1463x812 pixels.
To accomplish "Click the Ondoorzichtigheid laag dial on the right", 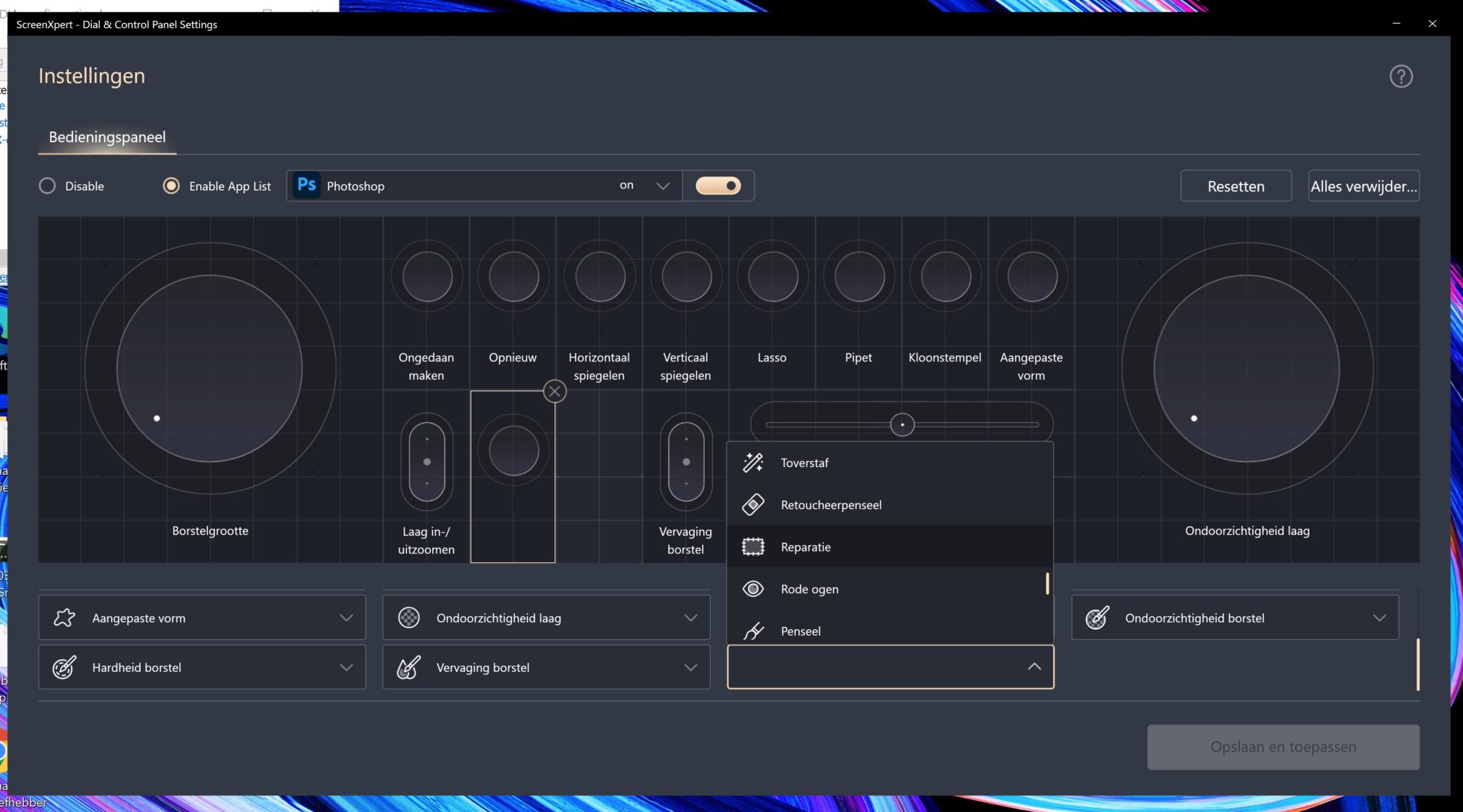I will tap(1247, 369).
